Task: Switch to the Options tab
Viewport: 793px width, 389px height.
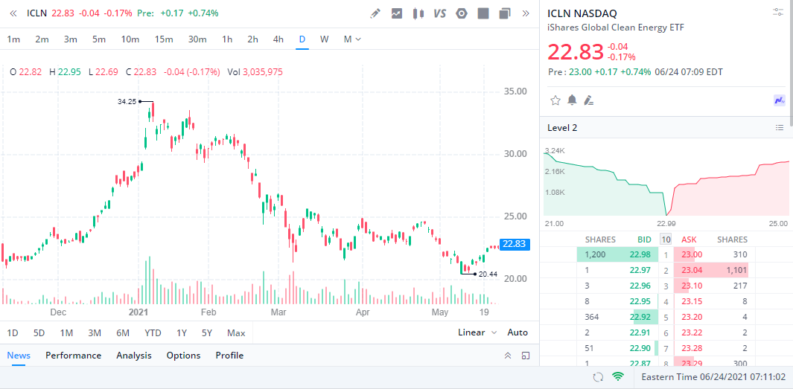Action: [183, 356]
